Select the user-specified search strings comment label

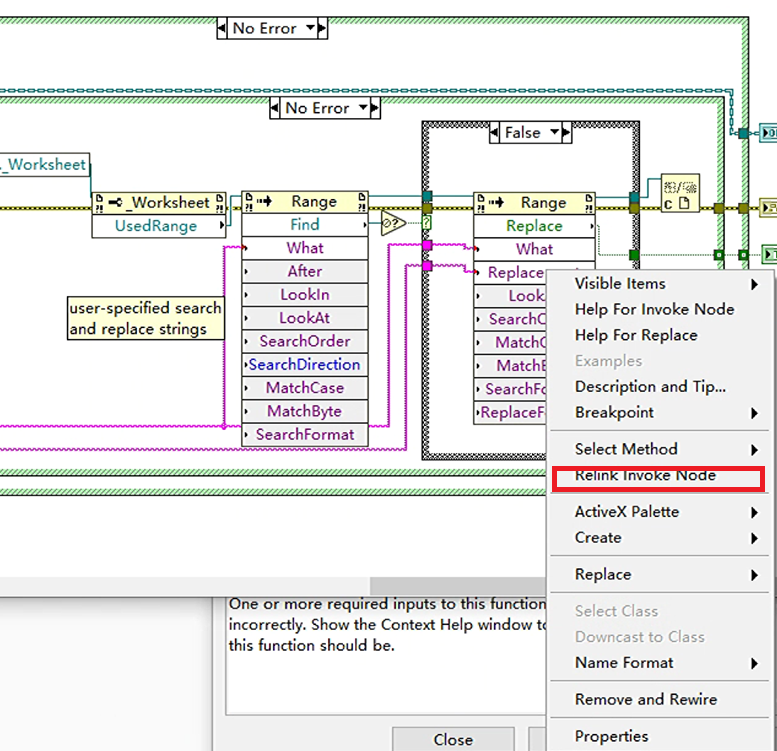coord(145,318)
